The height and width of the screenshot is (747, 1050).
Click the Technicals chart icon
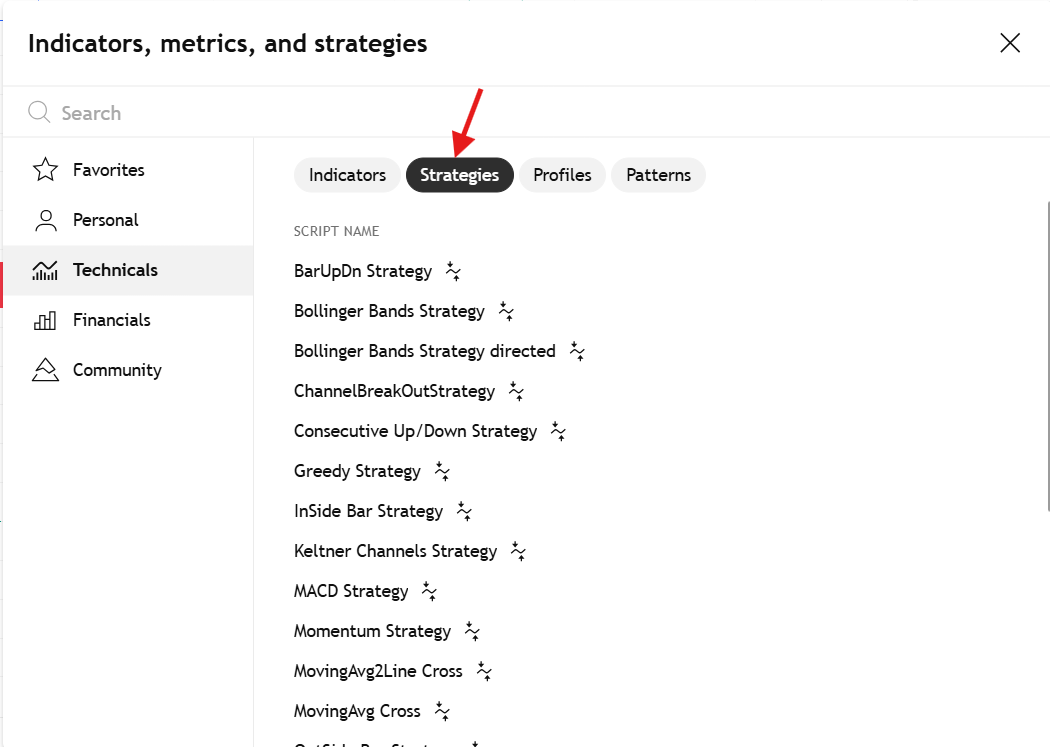click(x=45, y=270)
